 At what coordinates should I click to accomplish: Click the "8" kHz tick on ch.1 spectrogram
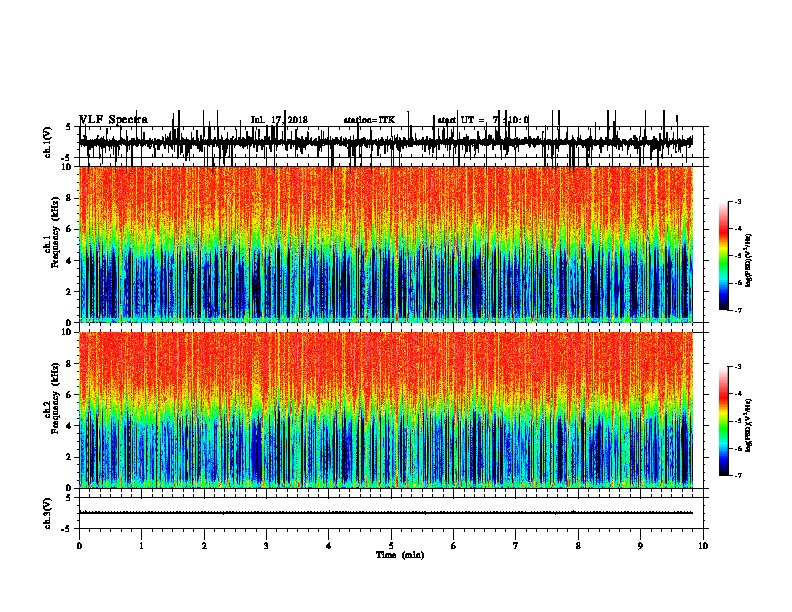[x=69, y=198]
